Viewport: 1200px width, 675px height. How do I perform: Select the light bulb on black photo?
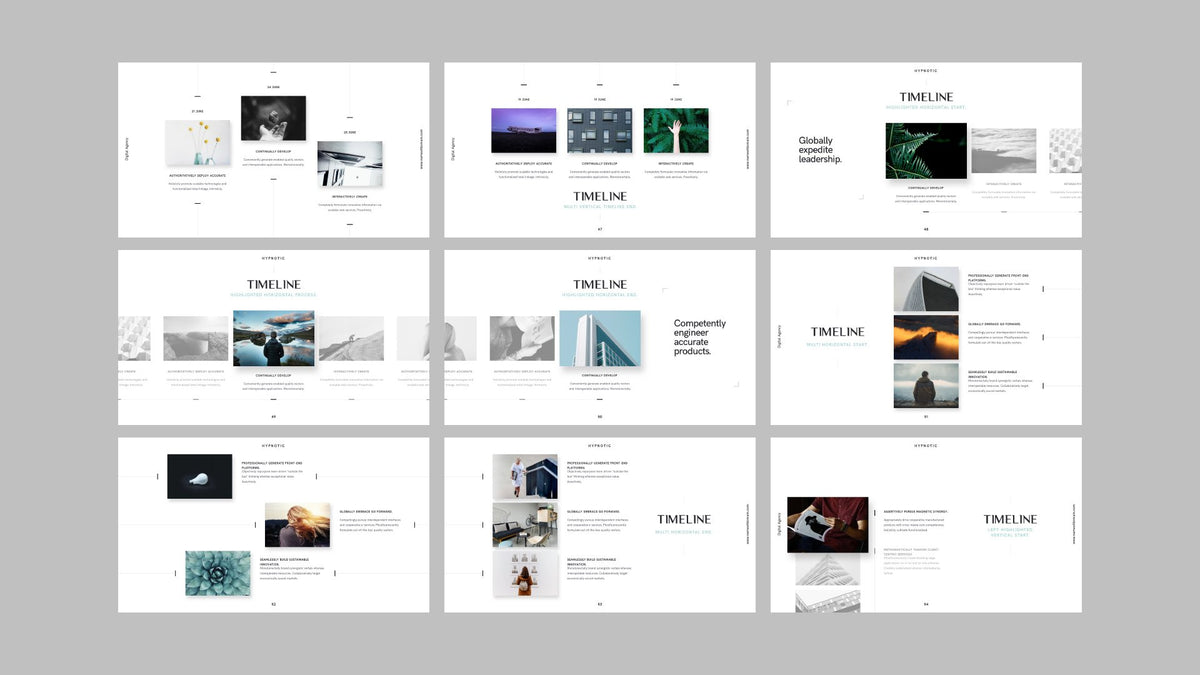(x=199, y=476)
